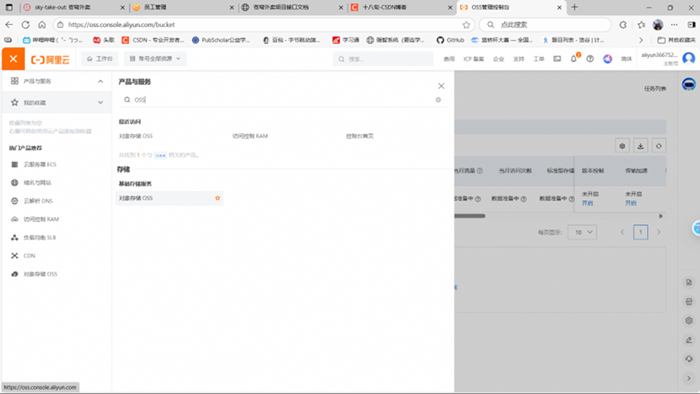Expand the account resources dropdown in top bar
Screen dimensions: 700x394
click(155, 59)
